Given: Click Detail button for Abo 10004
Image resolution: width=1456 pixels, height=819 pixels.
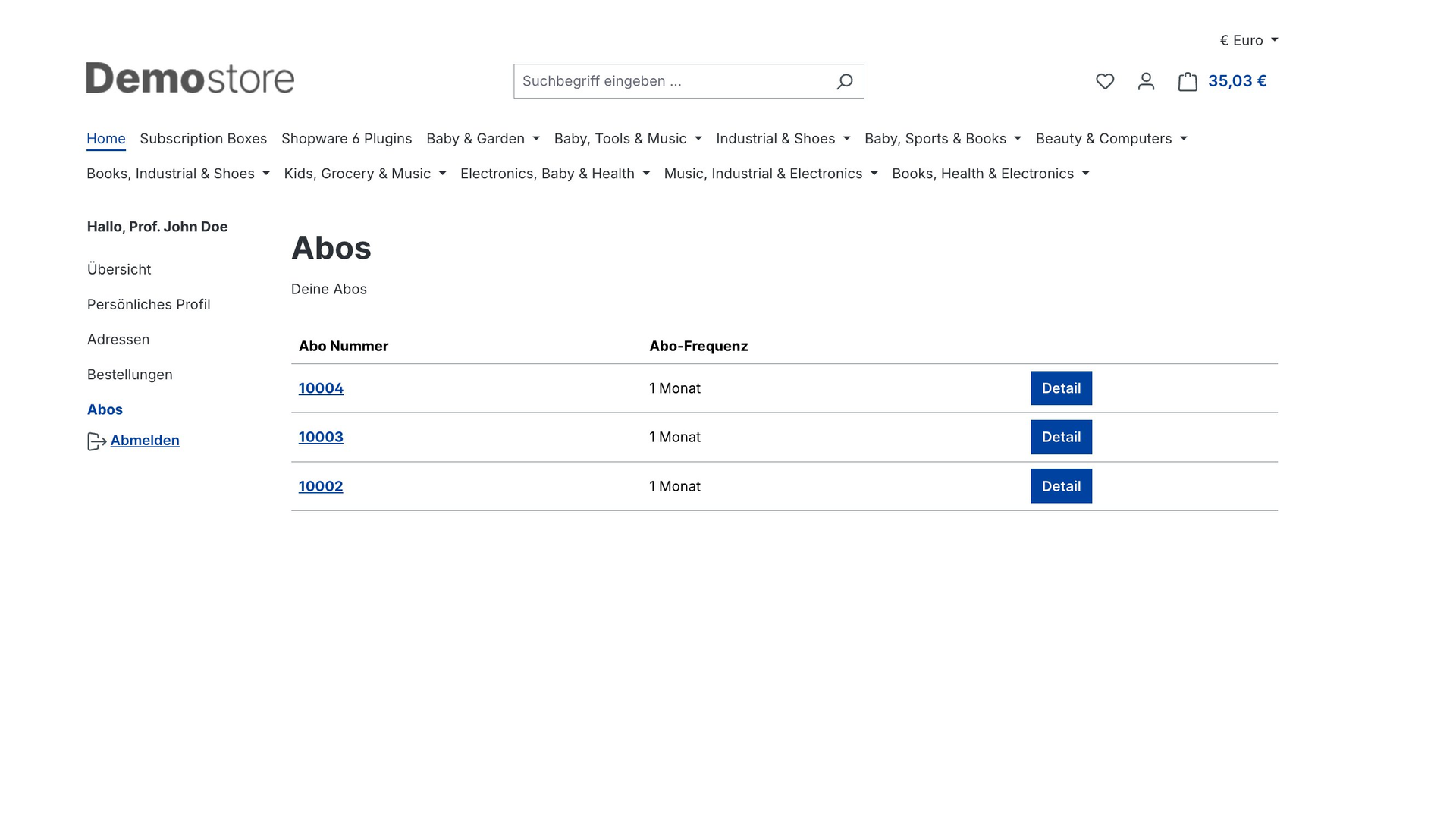Looking at the screenshot, I should pos(1061,388).
